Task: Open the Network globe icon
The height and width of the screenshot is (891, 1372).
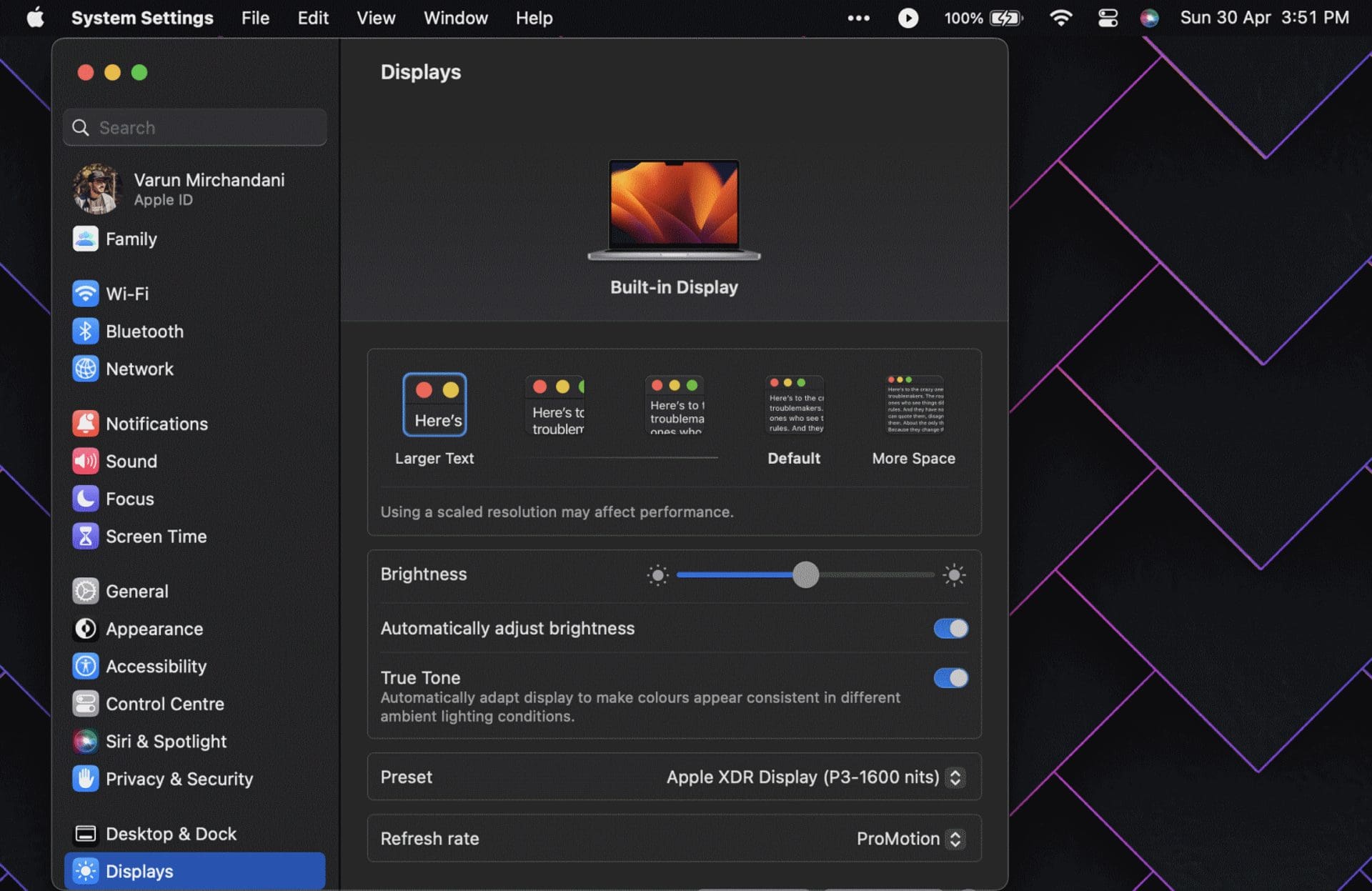Action: 85,369
